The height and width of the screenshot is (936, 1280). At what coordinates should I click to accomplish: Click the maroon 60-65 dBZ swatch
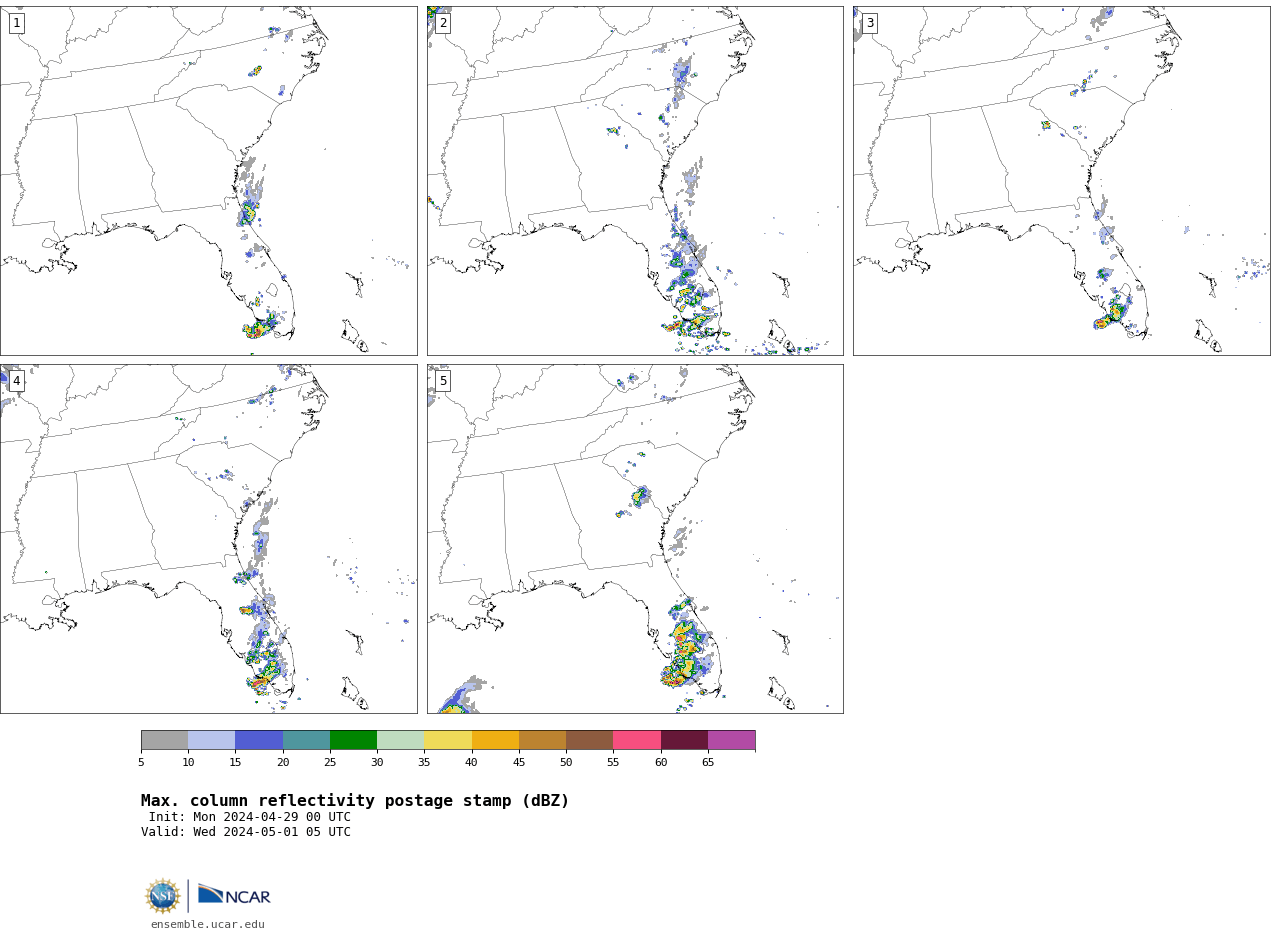(x=684, y=740)
